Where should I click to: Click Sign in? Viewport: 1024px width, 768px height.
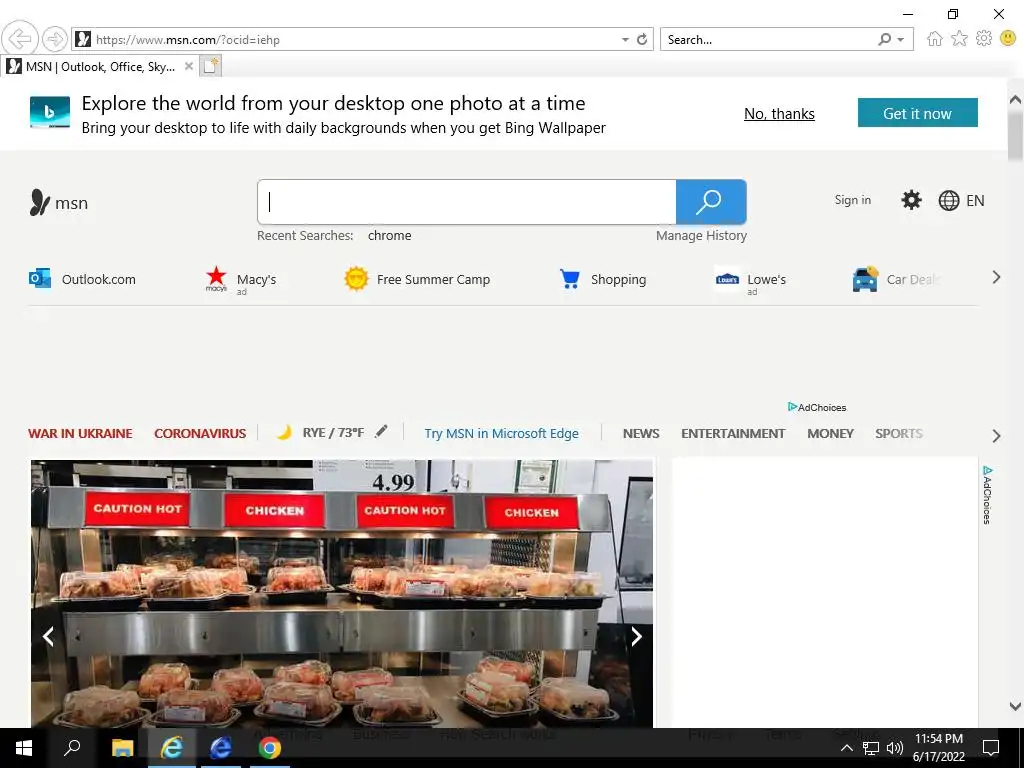(852, 200)
